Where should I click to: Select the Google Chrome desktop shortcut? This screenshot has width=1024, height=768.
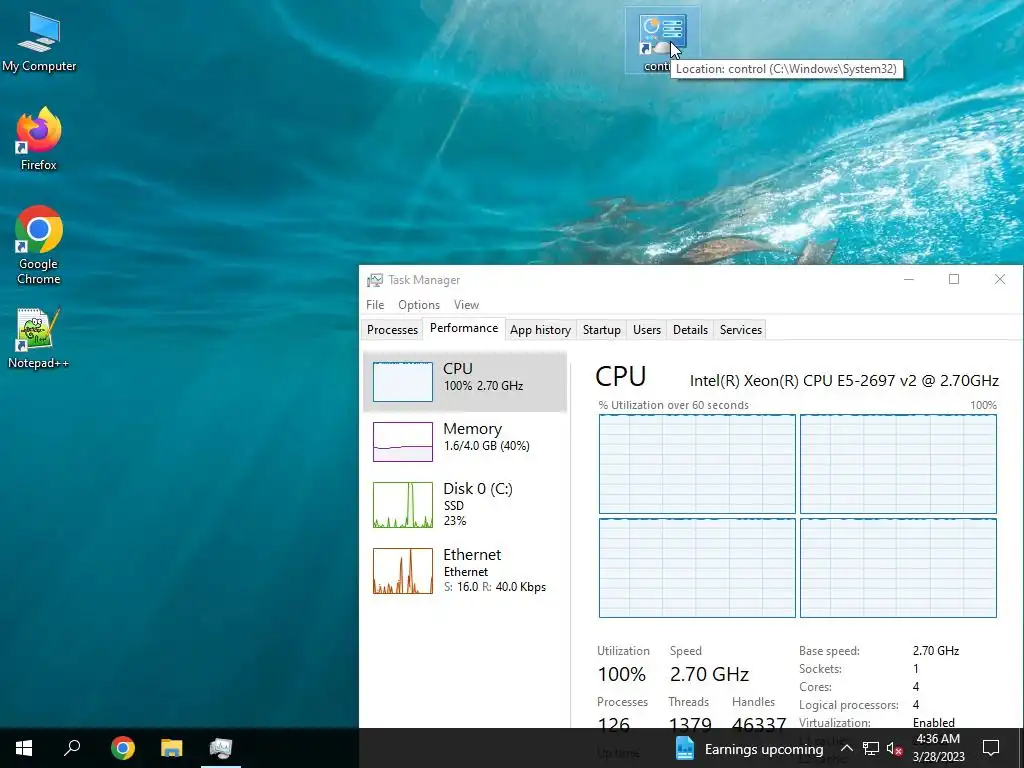(39, 245)
